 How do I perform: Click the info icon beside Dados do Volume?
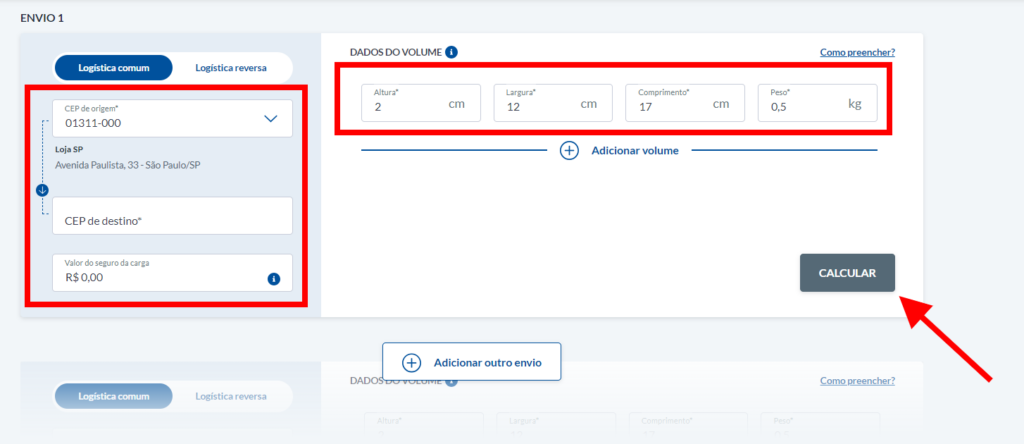pos(451,52)
